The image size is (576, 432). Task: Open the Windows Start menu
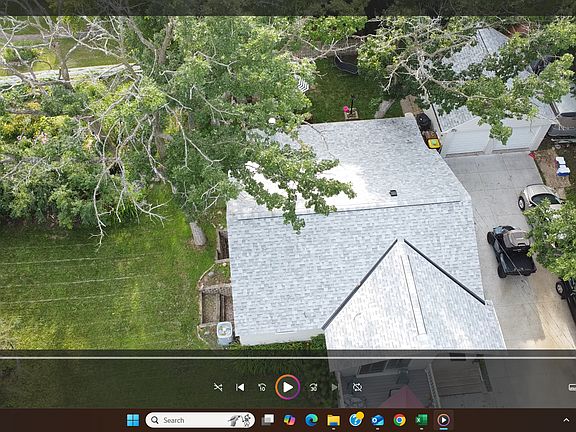[133, 420]
